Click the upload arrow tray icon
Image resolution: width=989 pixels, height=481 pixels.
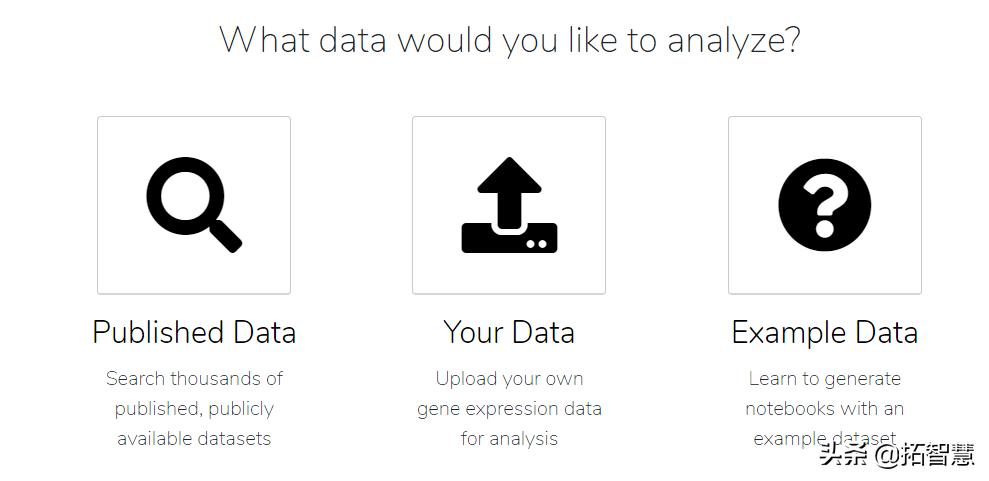pos(509,205)
